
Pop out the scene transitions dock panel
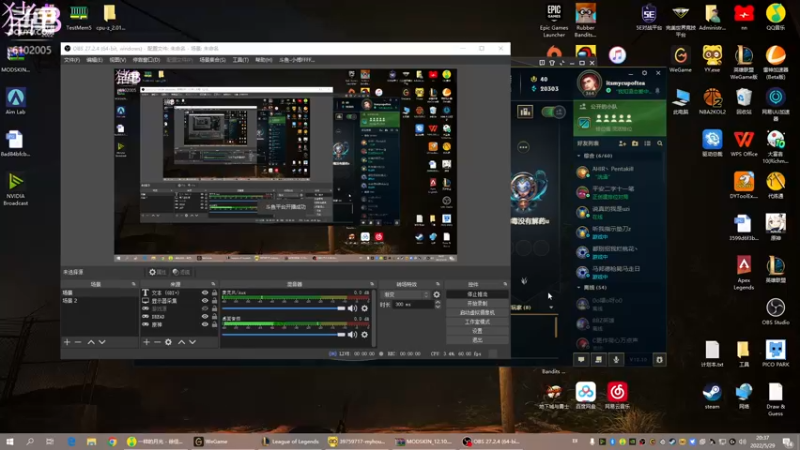[x=438, y=284]
